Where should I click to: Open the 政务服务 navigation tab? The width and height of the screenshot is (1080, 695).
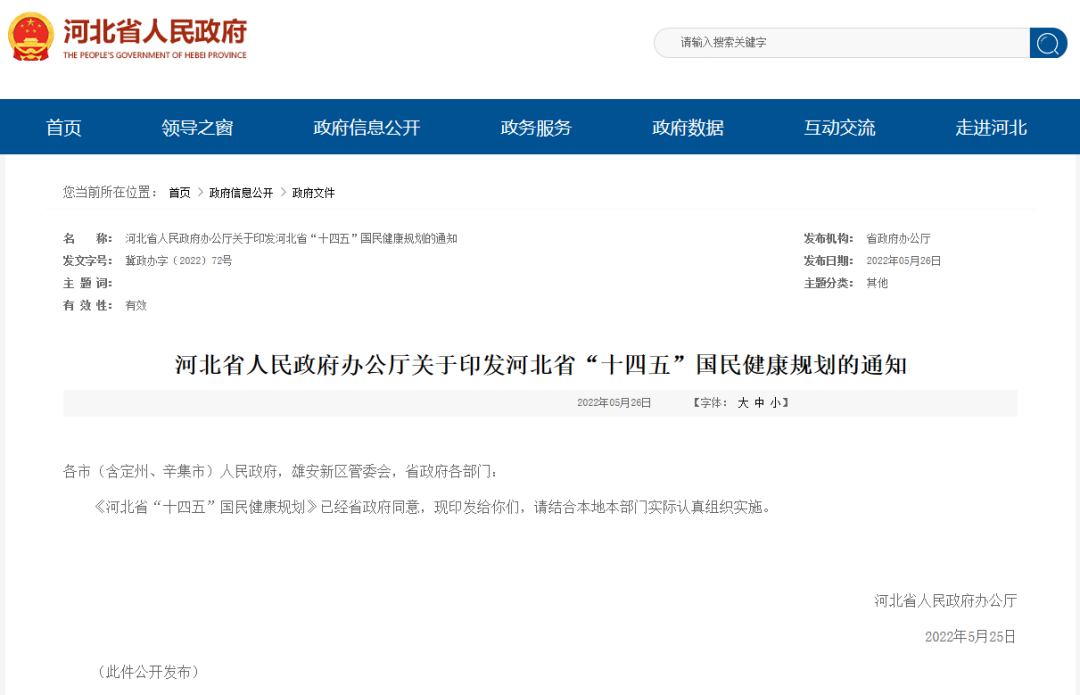536,127
